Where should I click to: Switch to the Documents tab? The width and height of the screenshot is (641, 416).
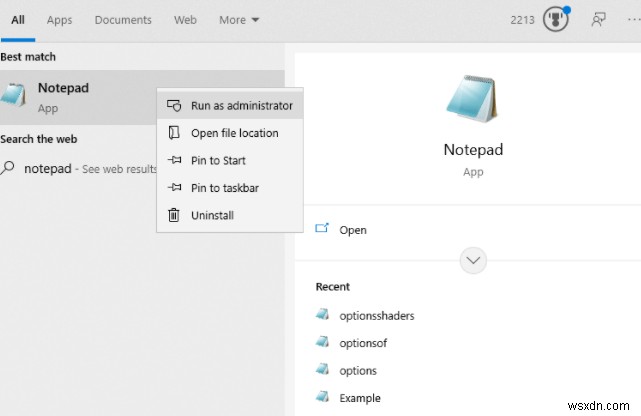coord(123,20)
